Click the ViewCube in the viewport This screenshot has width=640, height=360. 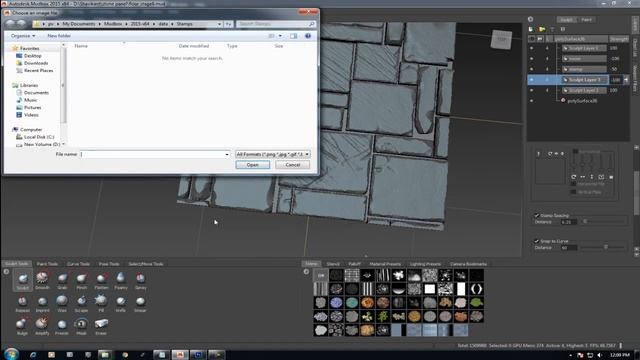501,40
